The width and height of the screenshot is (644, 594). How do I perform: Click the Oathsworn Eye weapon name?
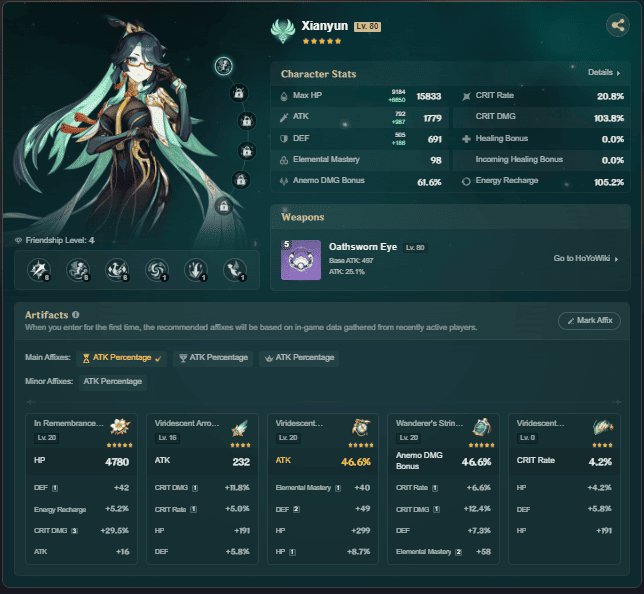tap(363, 246)
